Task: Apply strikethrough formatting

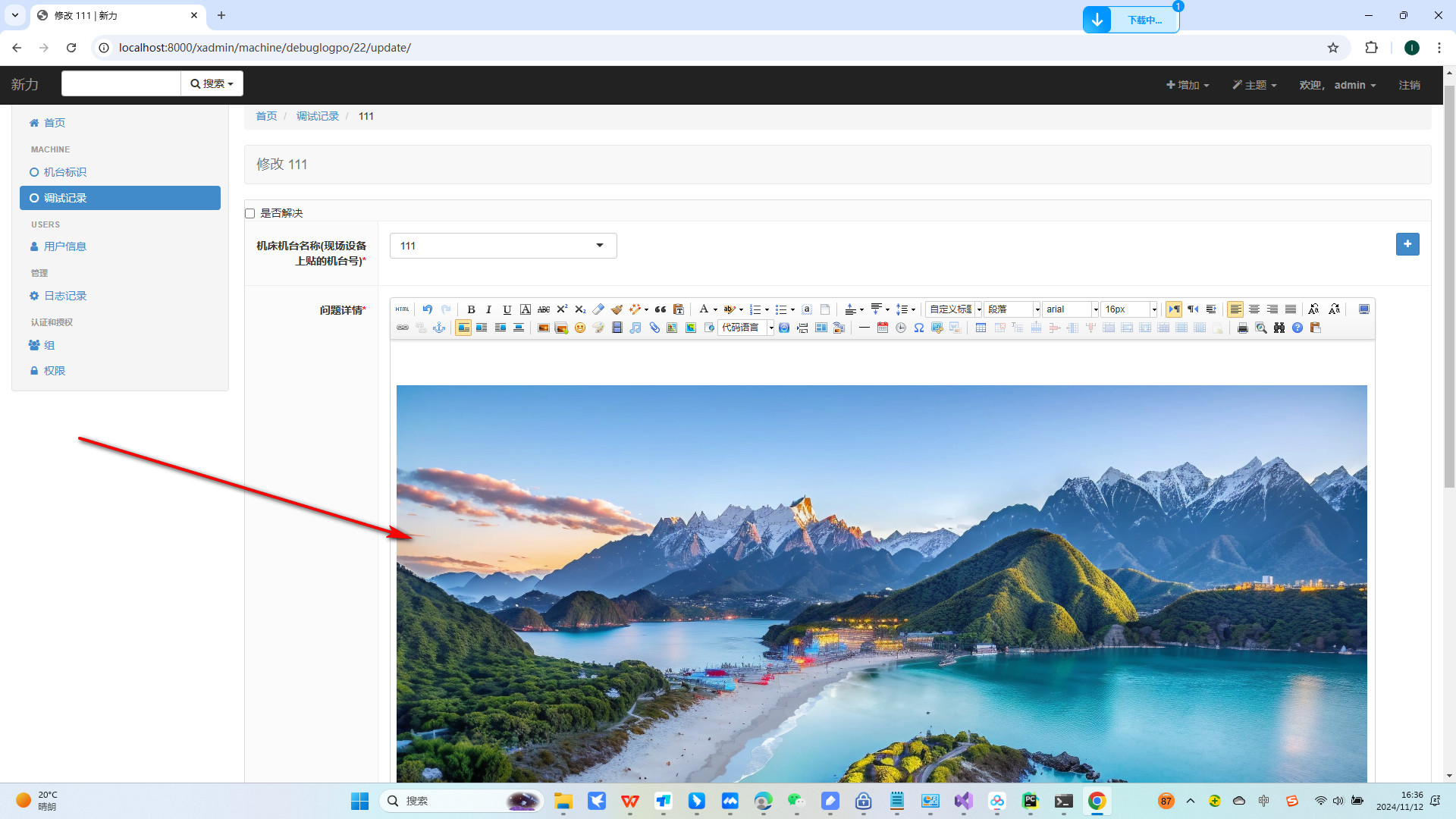Action: [544, 309]
